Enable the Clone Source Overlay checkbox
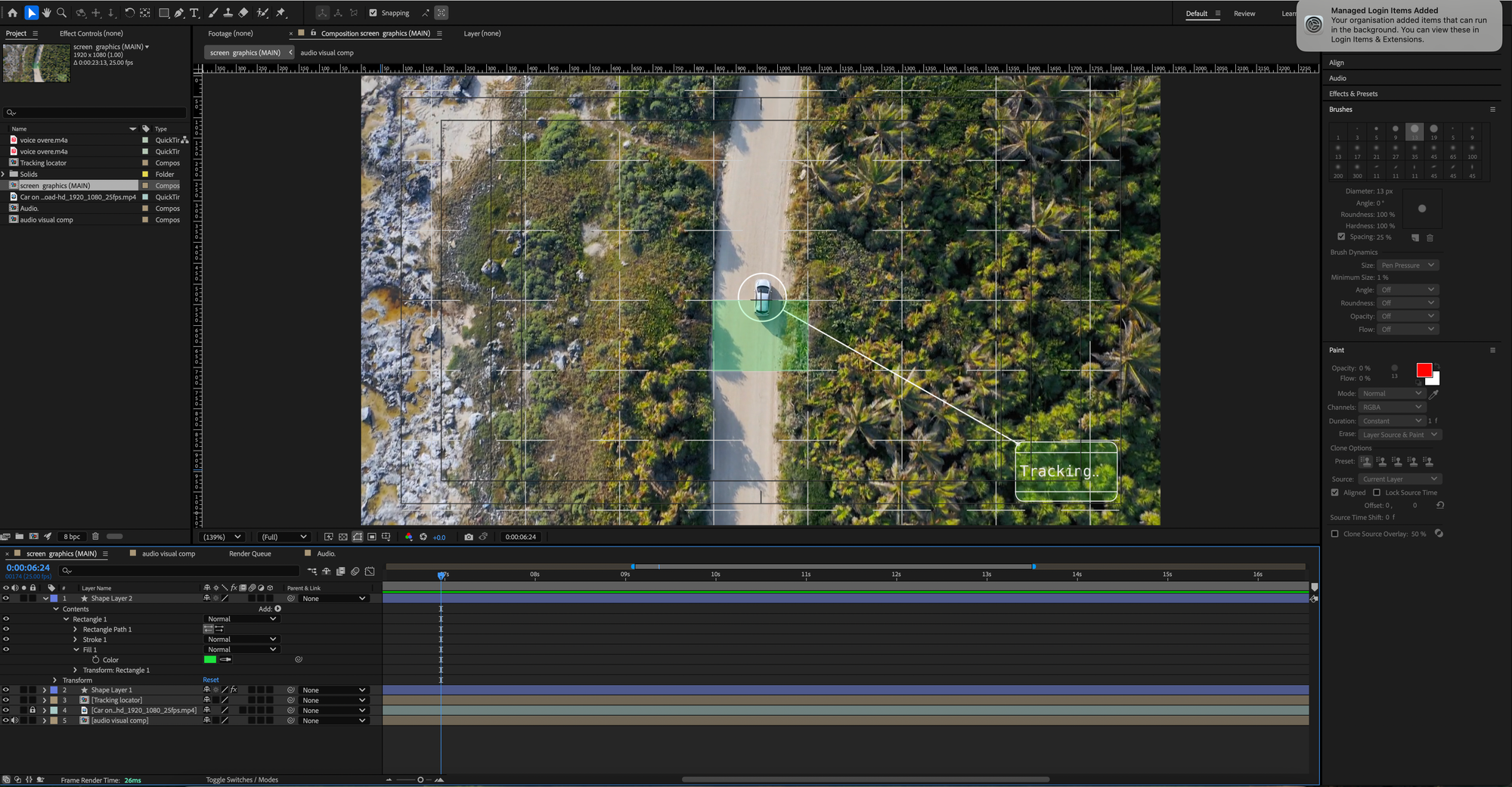The height and width of the screenshot is (787, 1512). click(1335, 534)
